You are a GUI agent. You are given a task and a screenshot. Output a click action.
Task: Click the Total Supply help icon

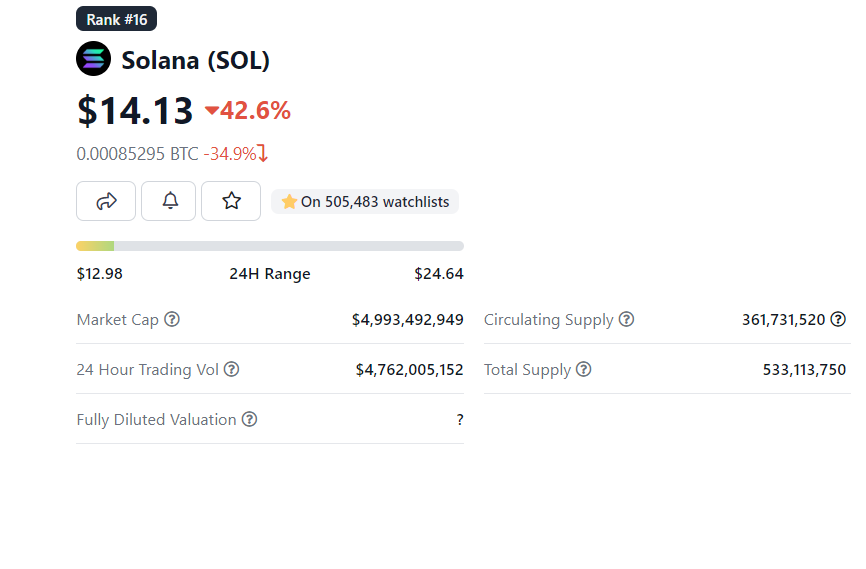coord(583,370)
